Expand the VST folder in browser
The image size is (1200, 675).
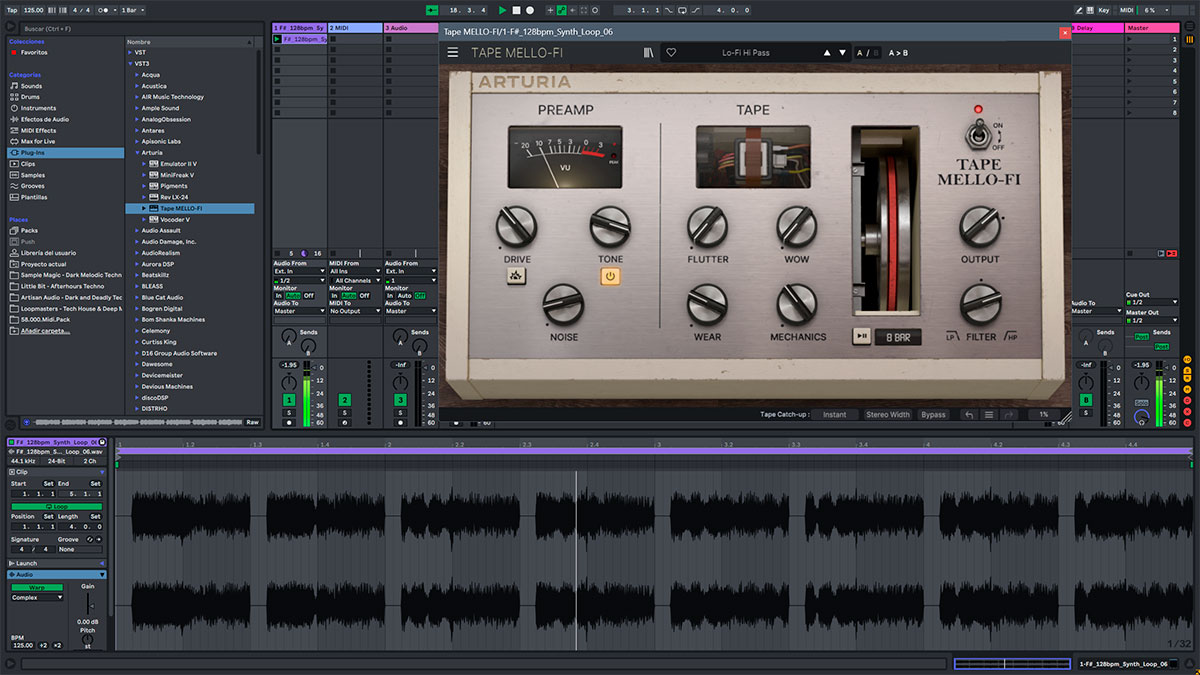[131, 52]
